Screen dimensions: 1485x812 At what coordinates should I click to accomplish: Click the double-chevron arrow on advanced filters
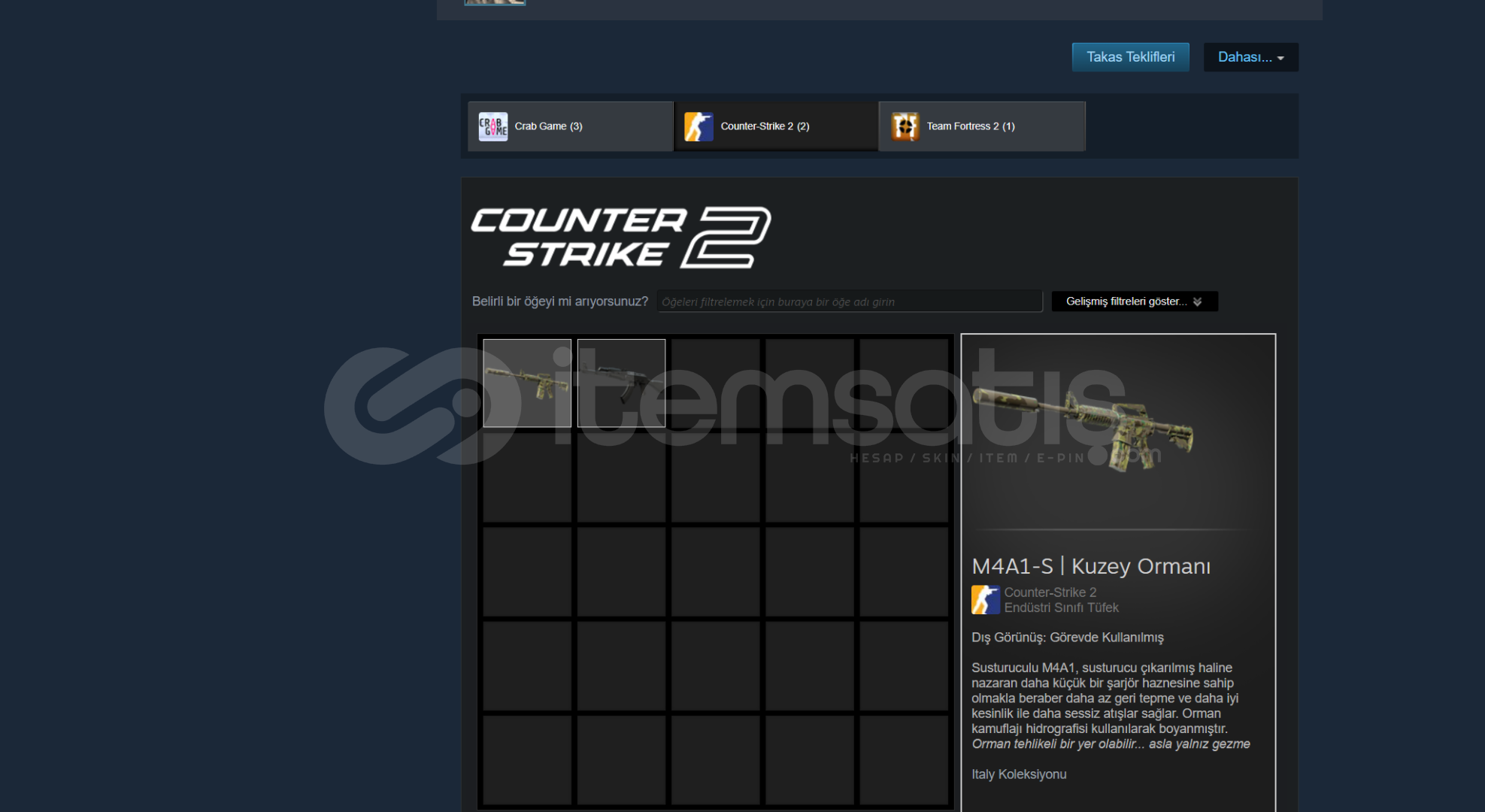(1197, 301)
